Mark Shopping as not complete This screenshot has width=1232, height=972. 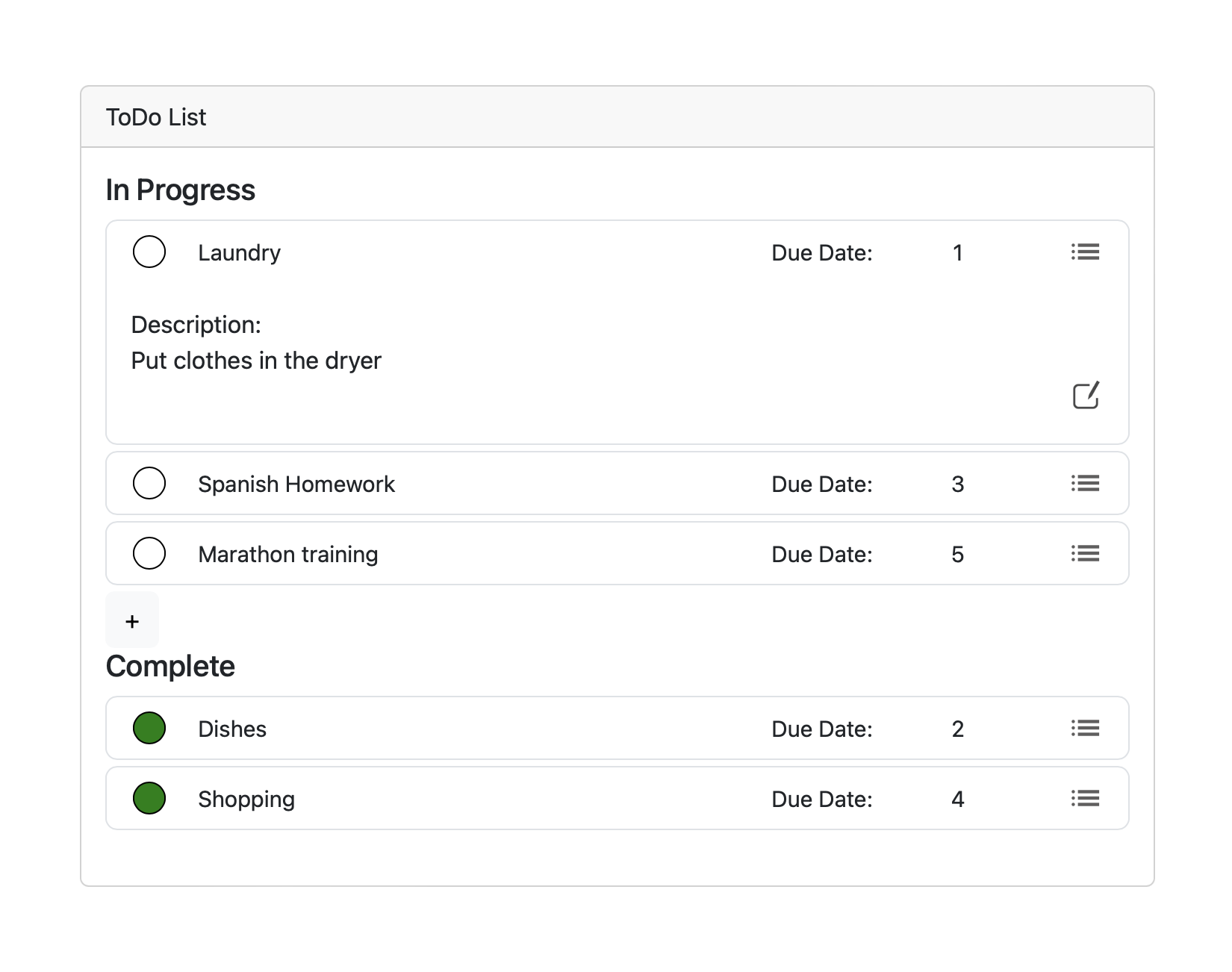[x=149, y=798]
